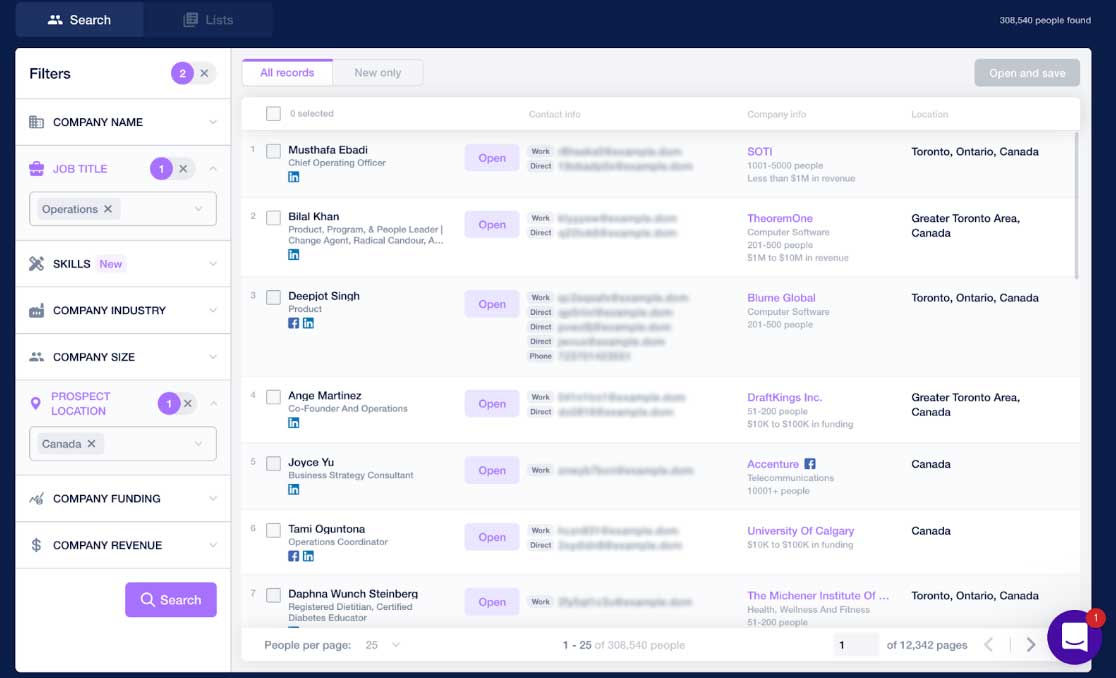
Task: Clear all filters using the X beside 2
Action: 204,73
